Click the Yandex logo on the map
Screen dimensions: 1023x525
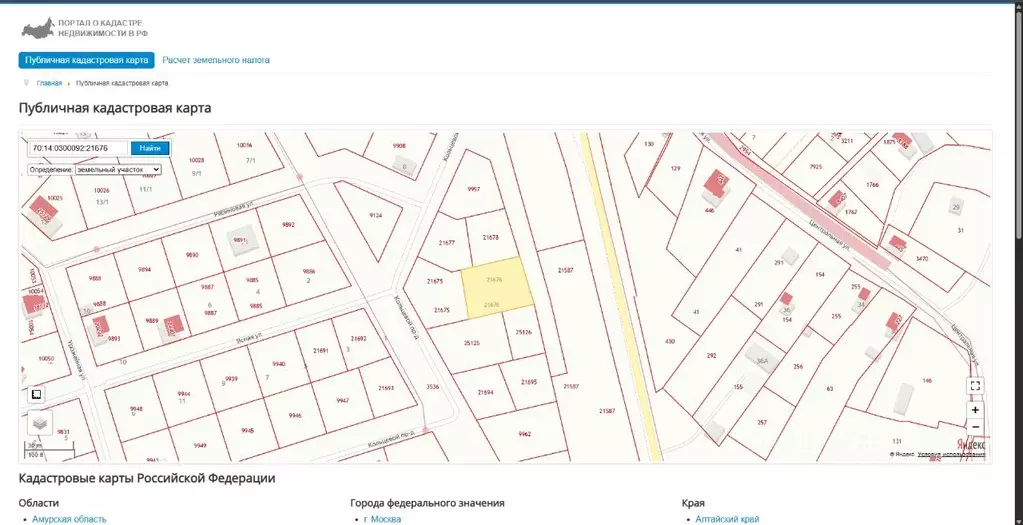pos(971,444)
